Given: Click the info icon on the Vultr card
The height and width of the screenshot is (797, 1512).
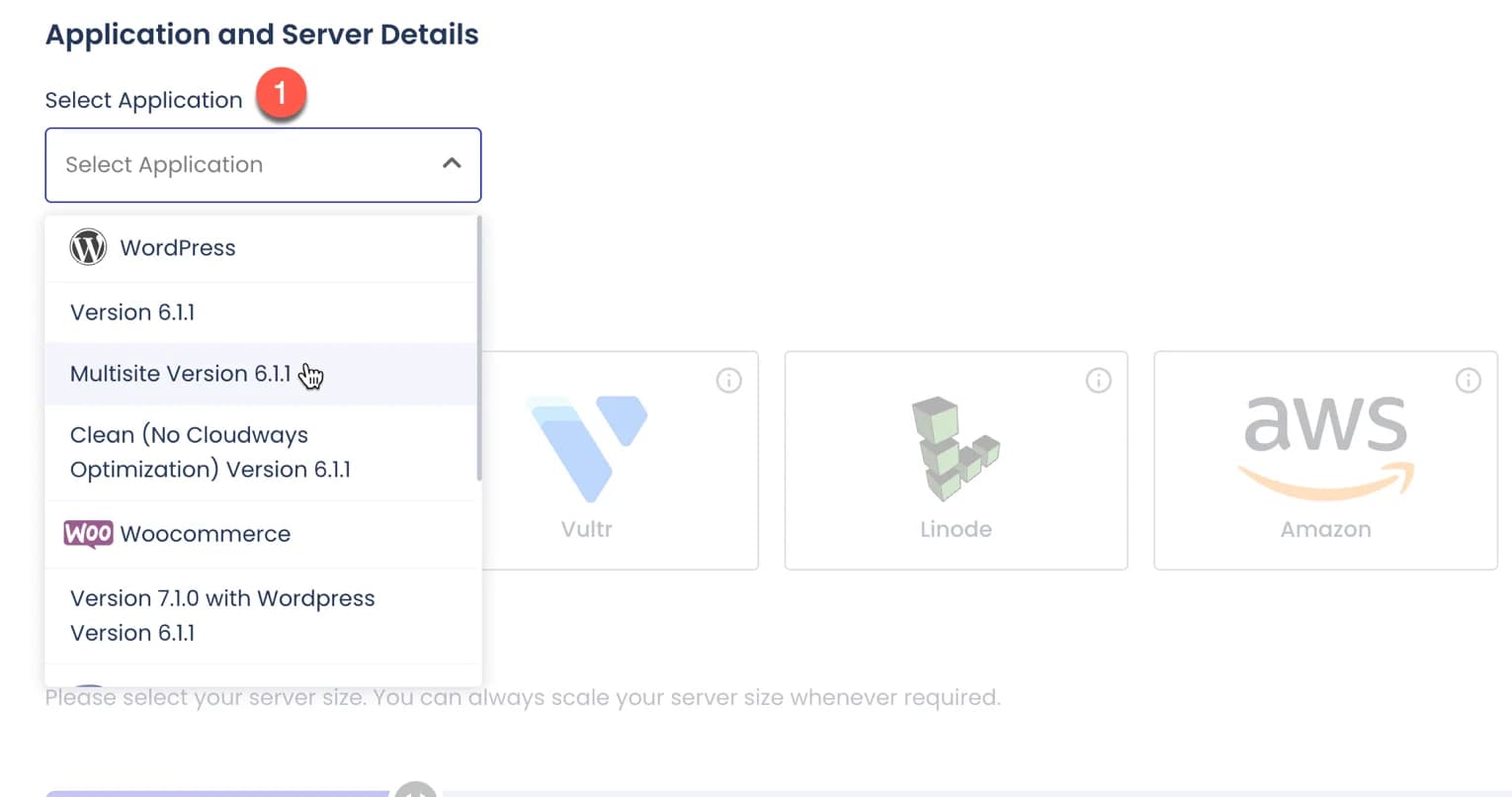Looking at the screenshot, I should [x=728, y=380].
